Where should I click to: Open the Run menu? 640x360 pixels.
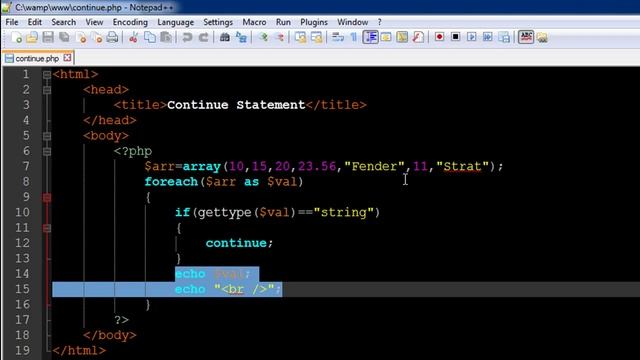click(x=283, y=22)
